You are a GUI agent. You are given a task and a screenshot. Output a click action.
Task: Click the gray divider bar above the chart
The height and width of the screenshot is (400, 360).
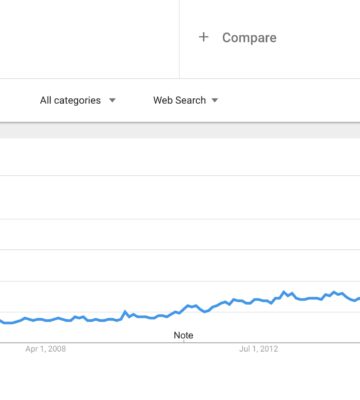(180, 131)
